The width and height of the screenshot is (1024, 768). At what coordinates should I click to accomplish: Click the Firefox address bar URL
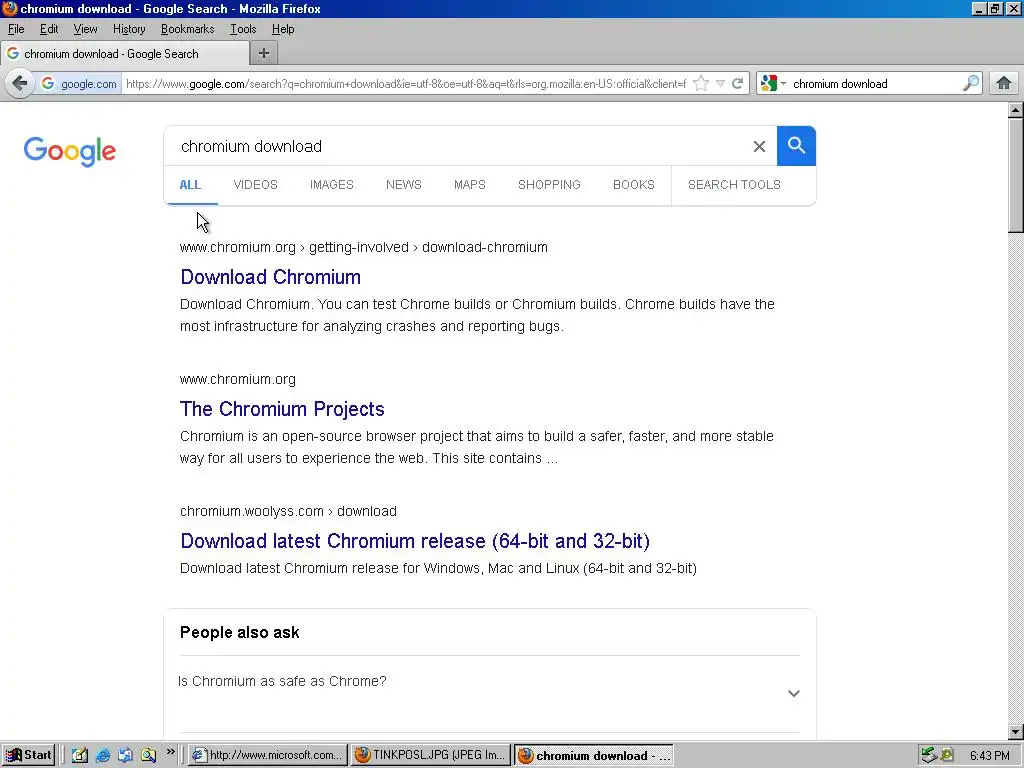[x=406, y=84]
